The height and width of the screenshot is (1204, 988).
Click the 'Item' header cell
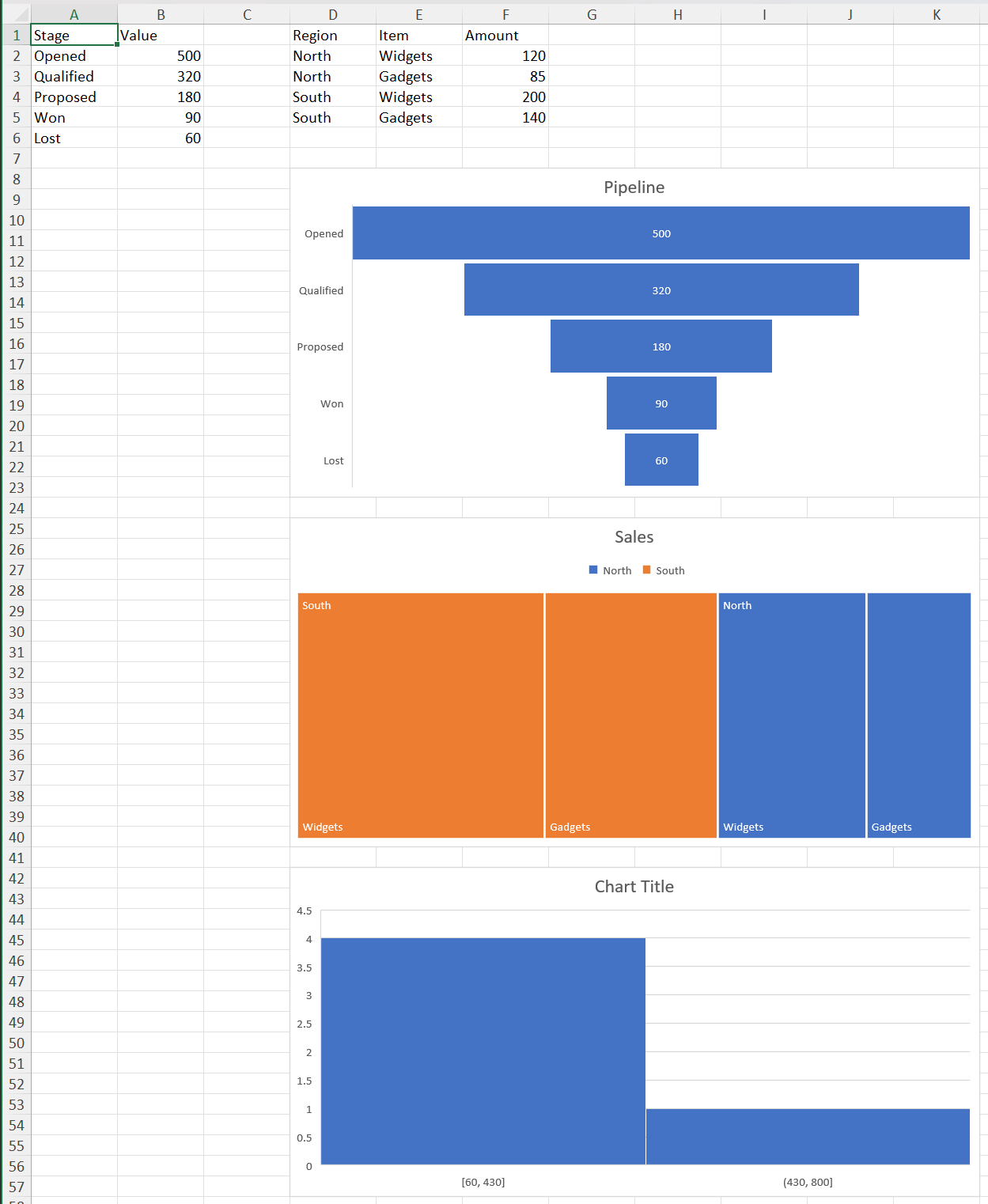click(419, 35)
